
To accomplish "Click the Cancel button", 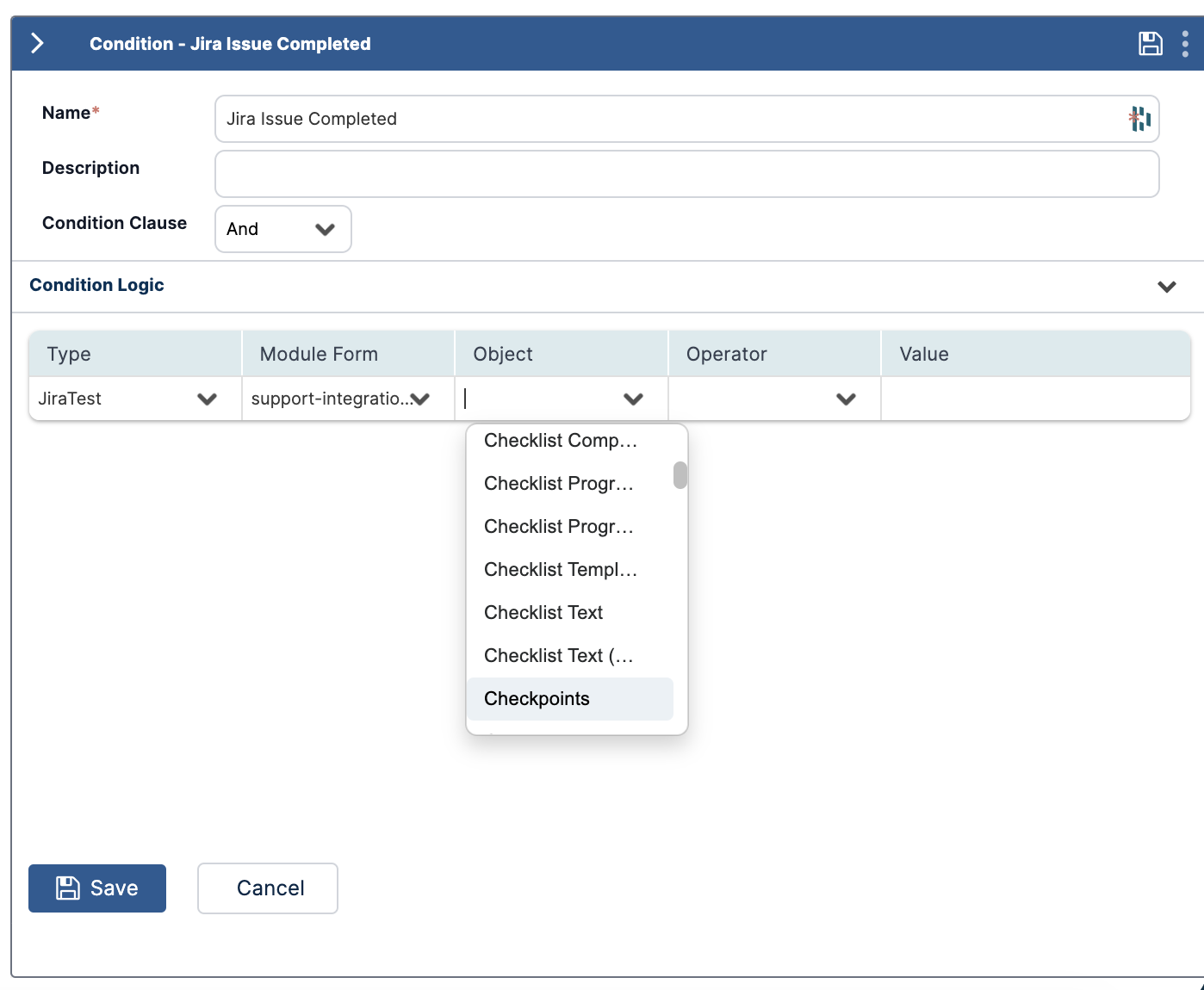I will pos(268,888).
